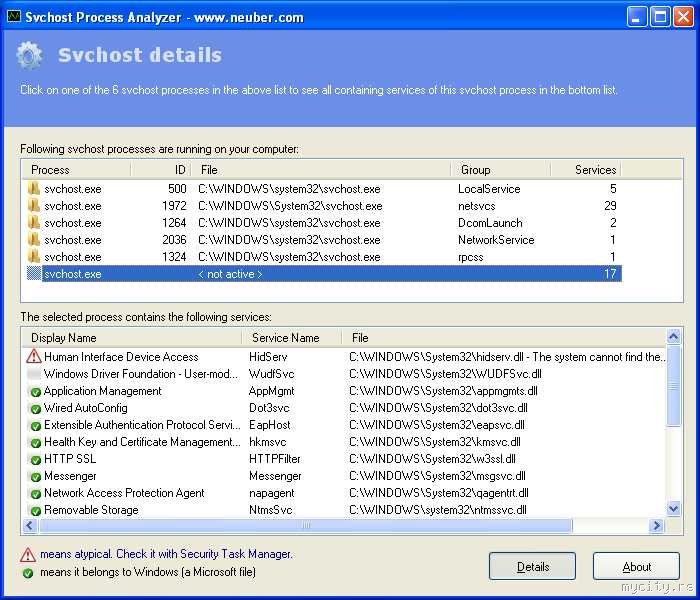Screen dimensions: 700x600
Task: Click the svchost icon for process ID 500
Action: click(34, 188)
